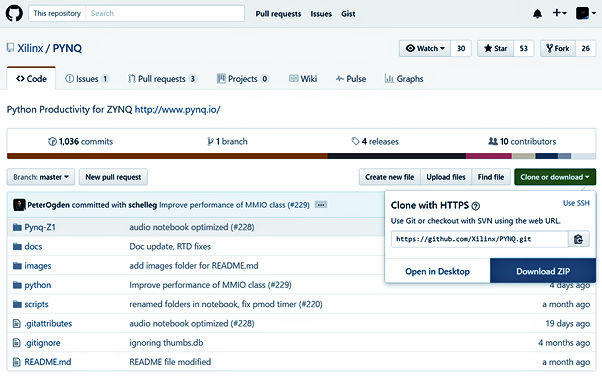Expand the Watch dropdown button
This screenshot has width=602, height=376.
(x=425, y=48)
